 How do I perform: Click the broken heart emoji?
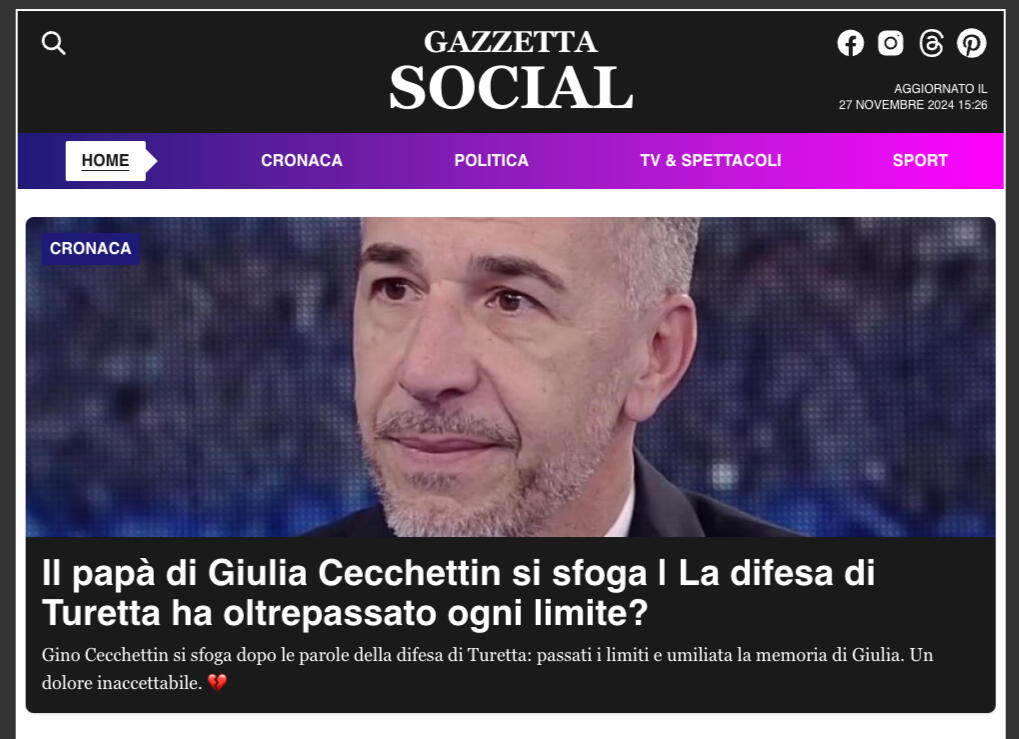[x=217, y=682]
